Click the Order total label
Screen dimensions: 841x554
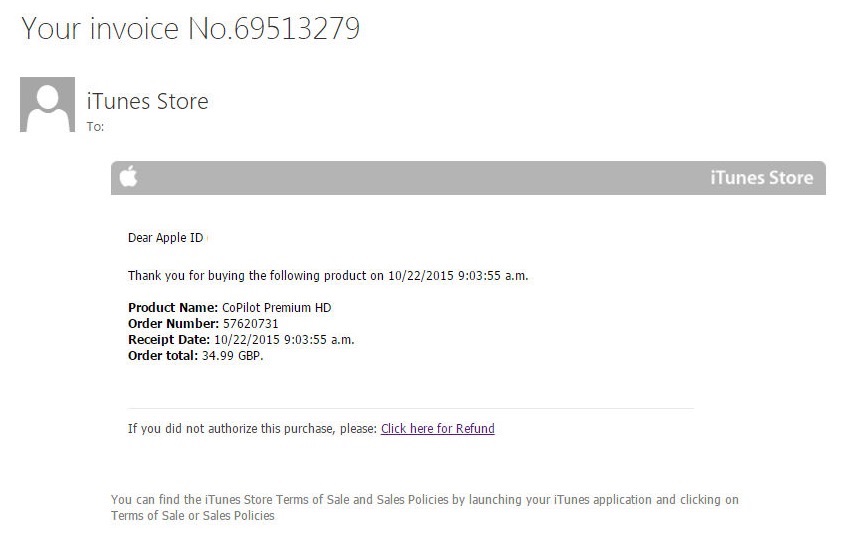(163, 355)
